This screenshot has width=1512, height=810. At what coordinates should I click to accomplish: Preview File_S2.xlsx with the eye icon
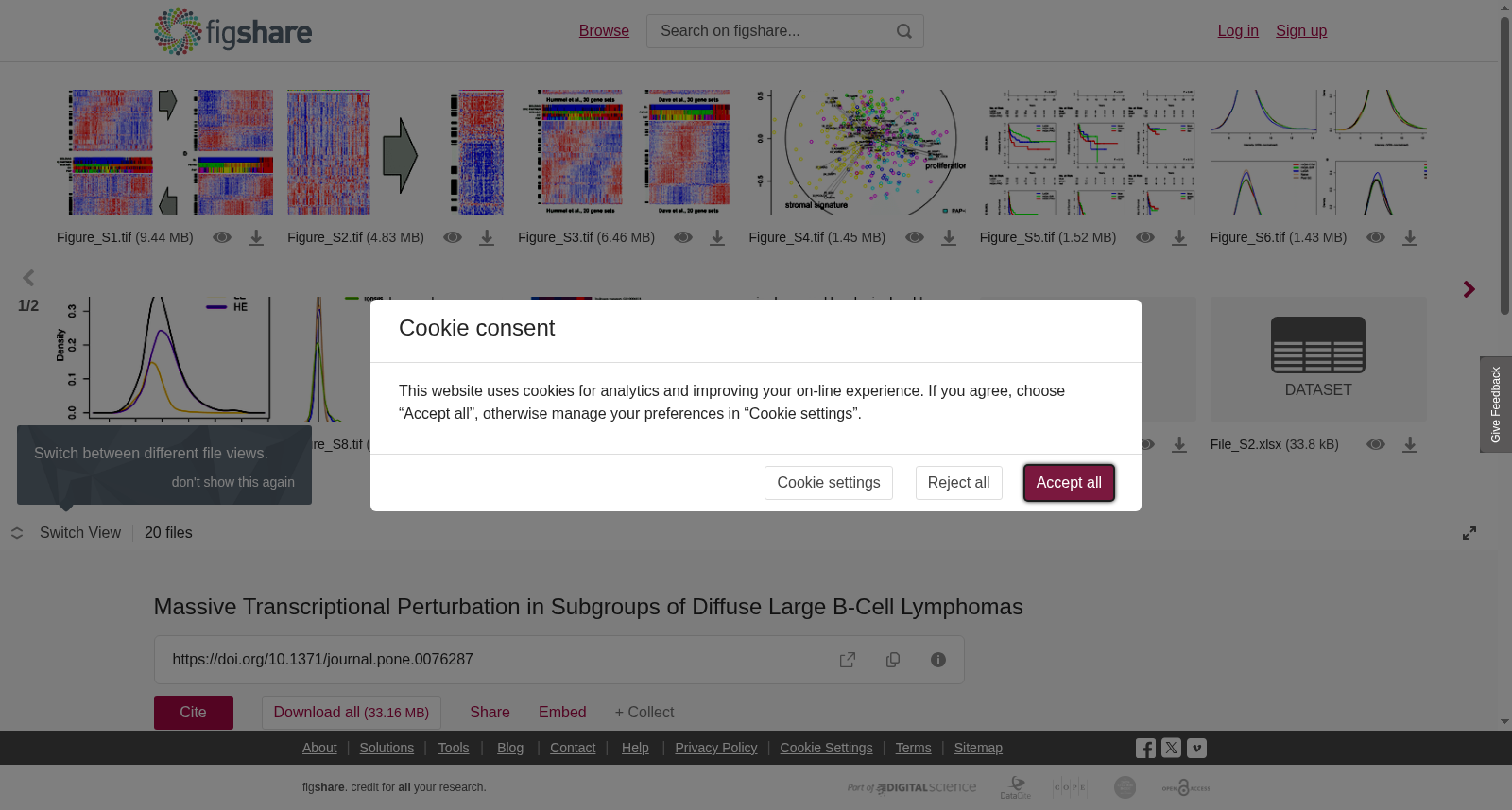1376,444
